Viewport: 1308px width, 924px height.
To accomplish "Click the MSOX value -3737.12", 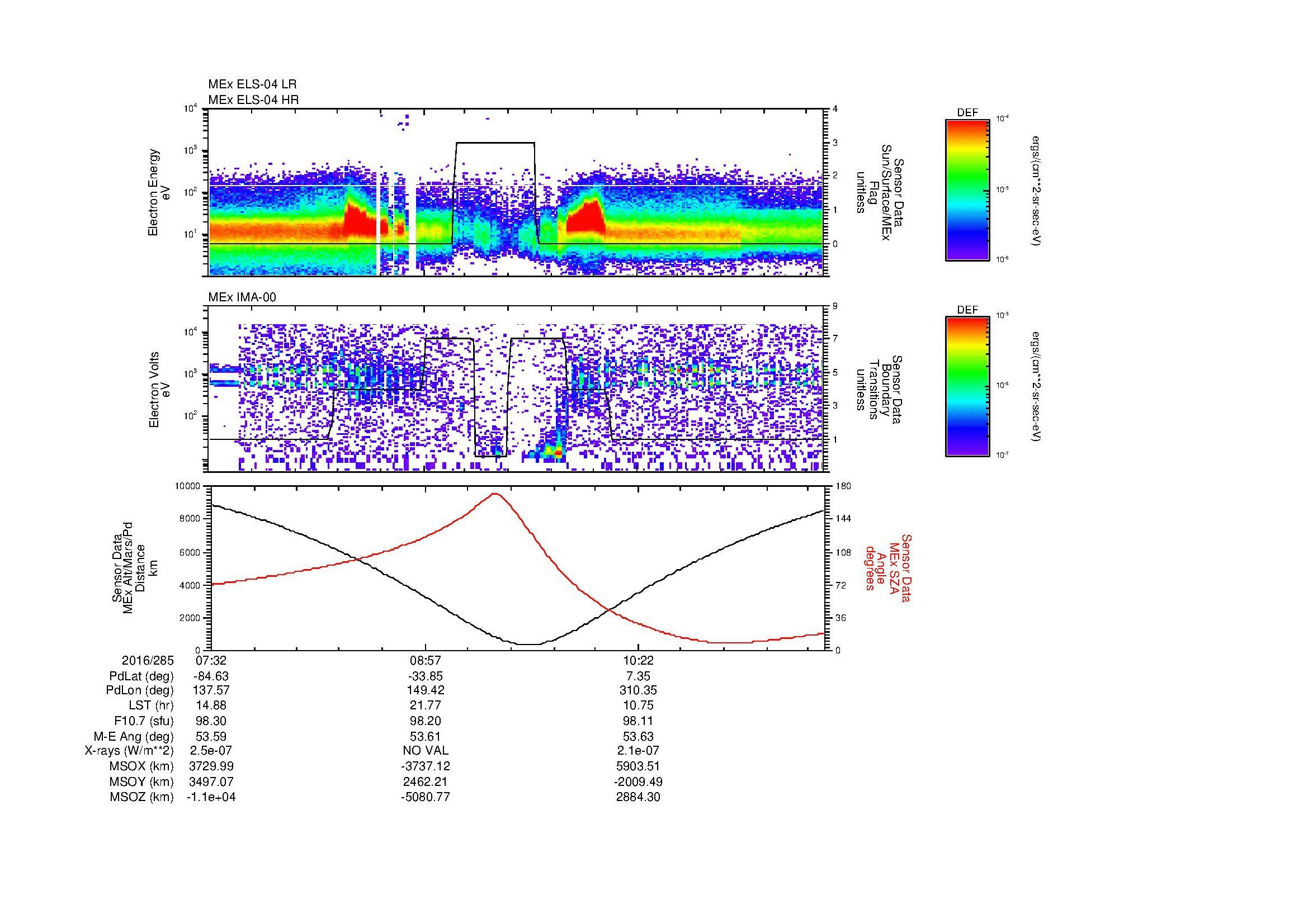I will click(426, 766).
